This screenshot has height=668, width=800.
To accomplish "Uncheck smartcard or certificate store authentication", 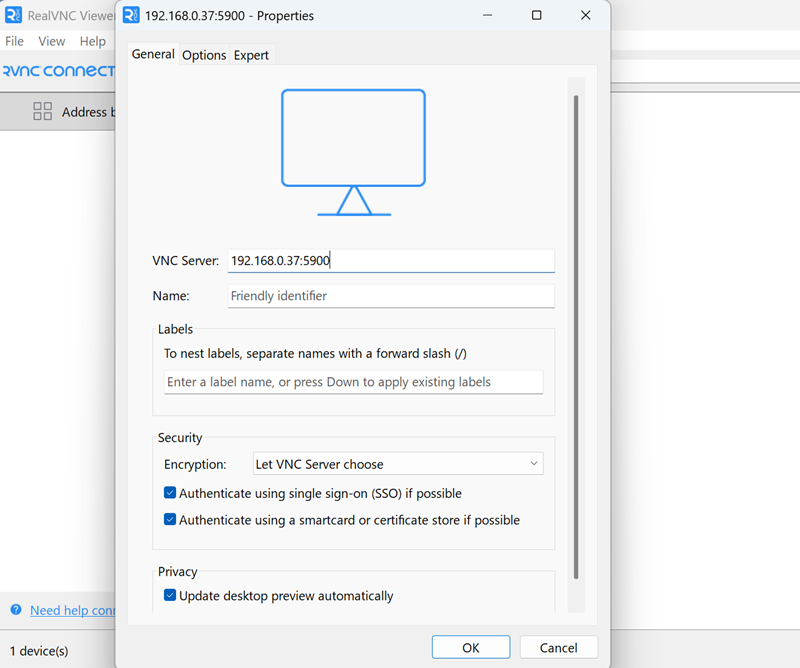I will (x=170, y=520).
